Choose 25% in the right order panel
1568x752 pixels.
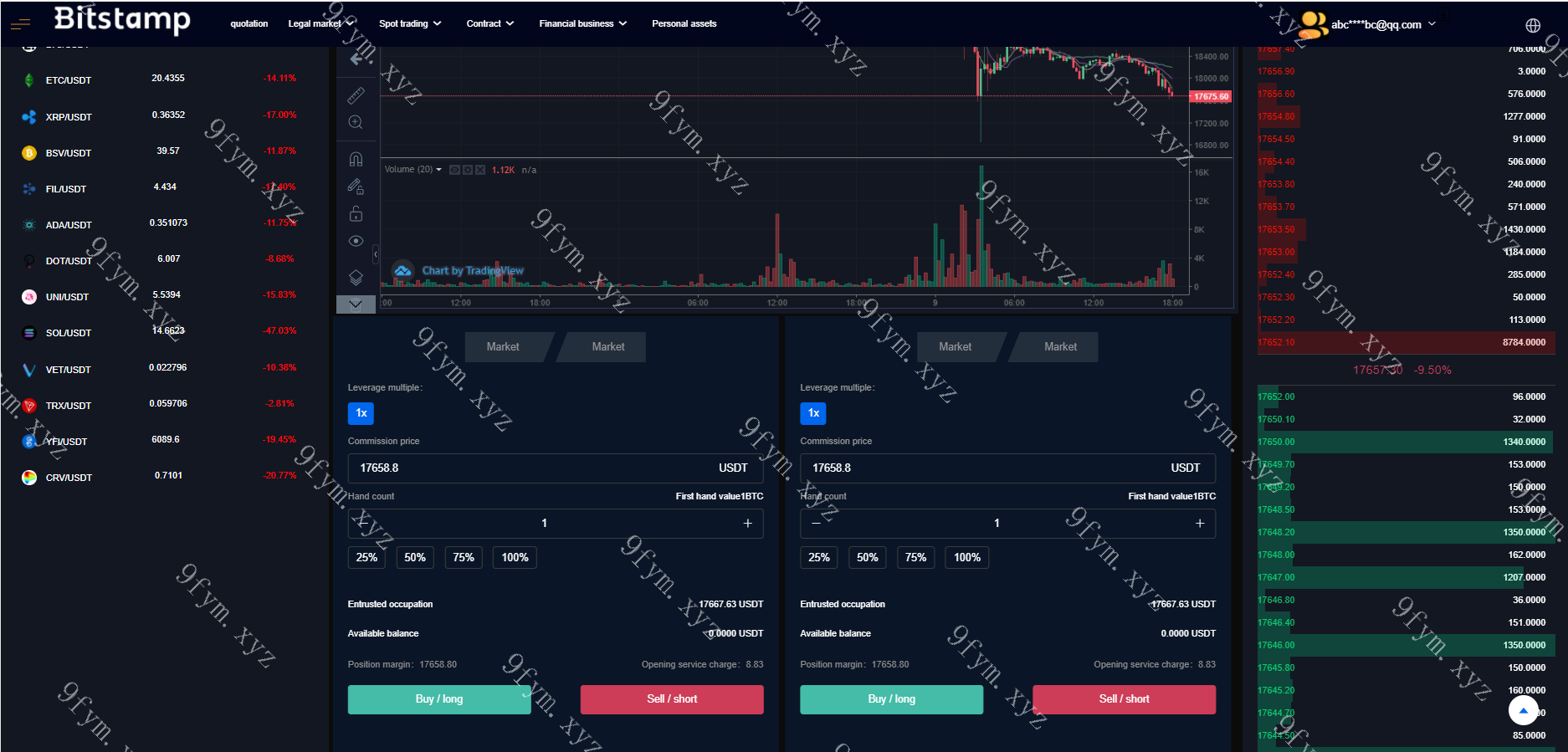pyautogui.click(x=819, y=557)
